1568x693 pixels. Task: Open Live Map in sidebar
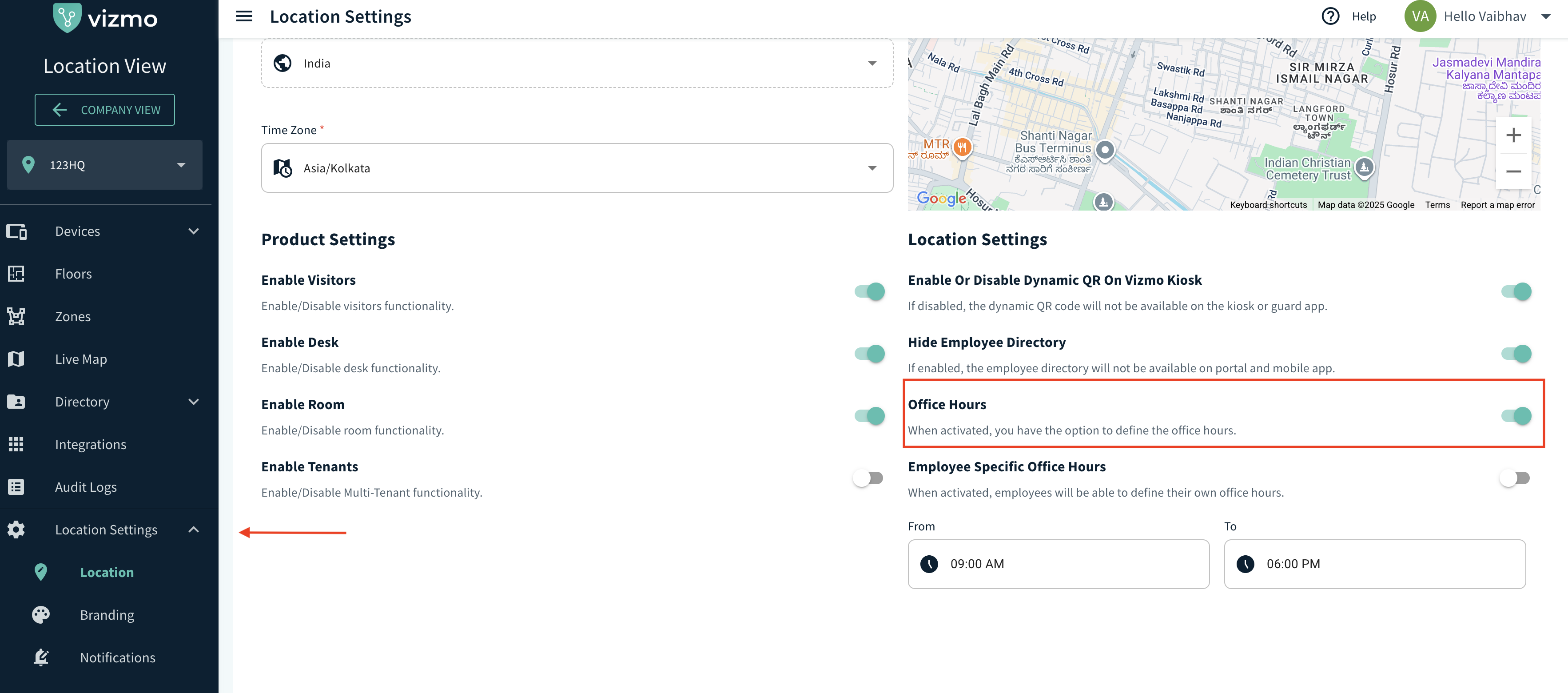(80, 359)
